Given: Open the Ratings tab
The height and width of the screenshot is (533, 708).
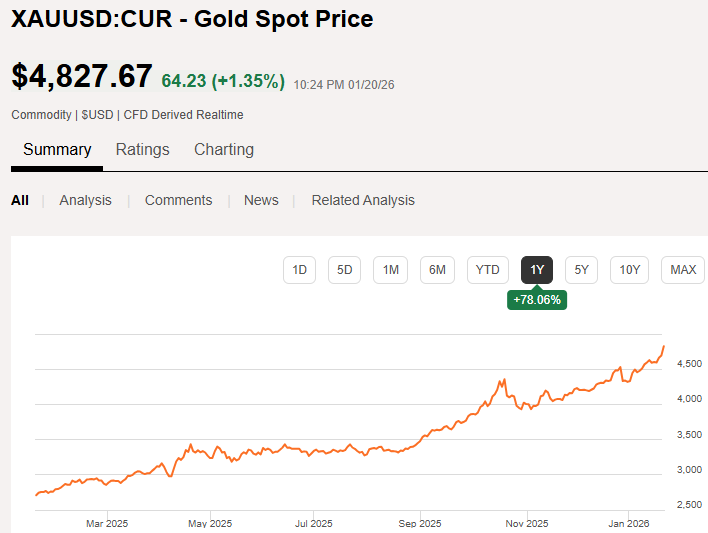Looking at the screenshot, I should pos(143,150).
